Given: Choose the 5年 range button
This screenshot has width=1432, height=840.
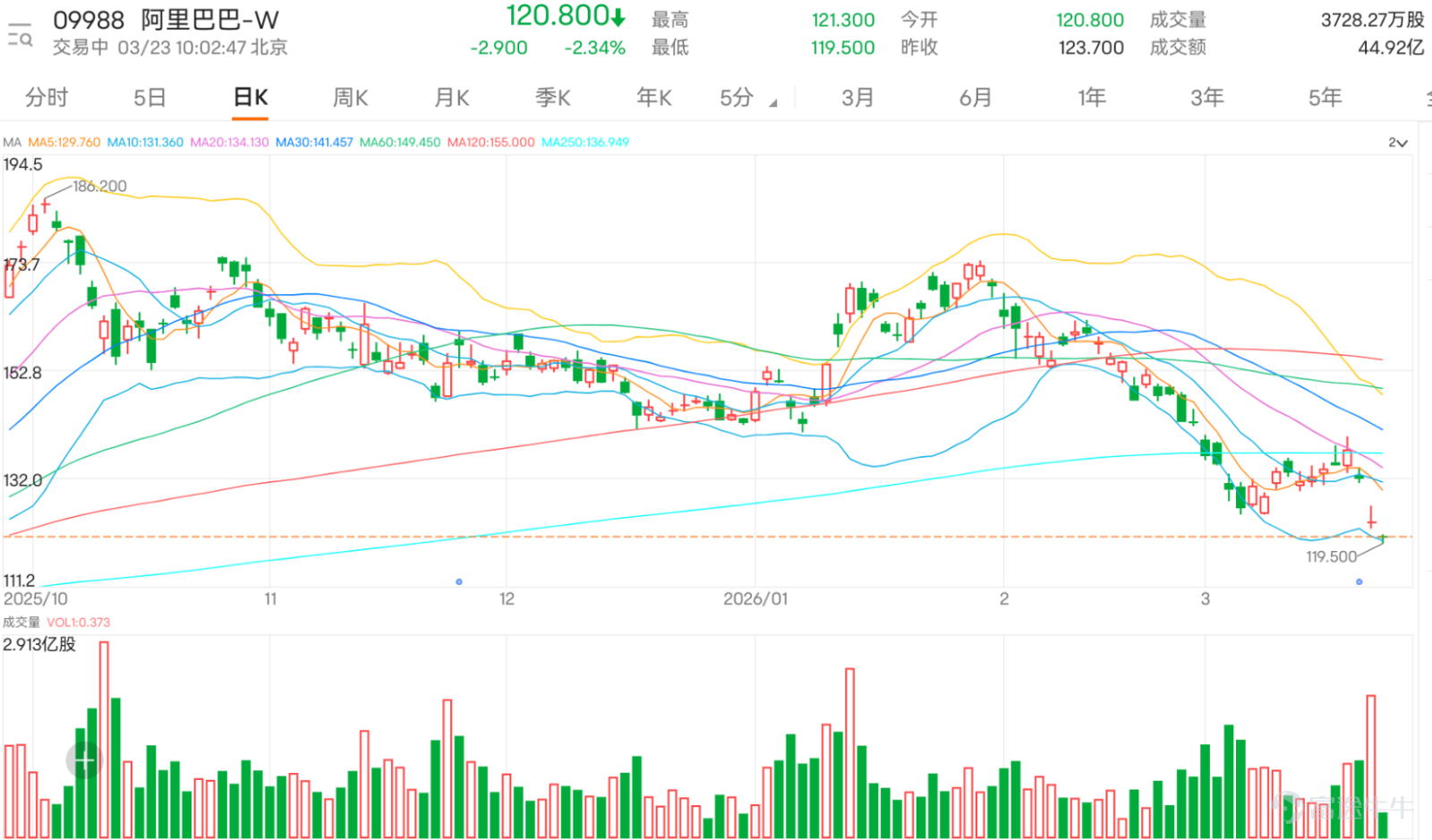Looking at the screenshot, I should [1325, 98].
